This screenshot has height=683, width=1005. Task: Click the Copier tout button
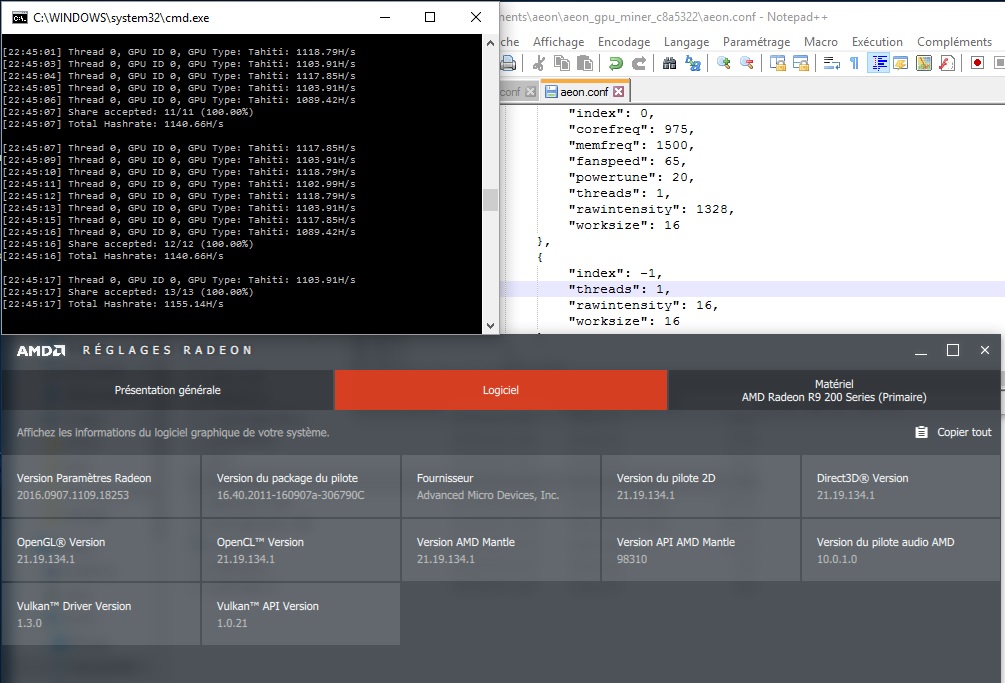tap(953, 432)
